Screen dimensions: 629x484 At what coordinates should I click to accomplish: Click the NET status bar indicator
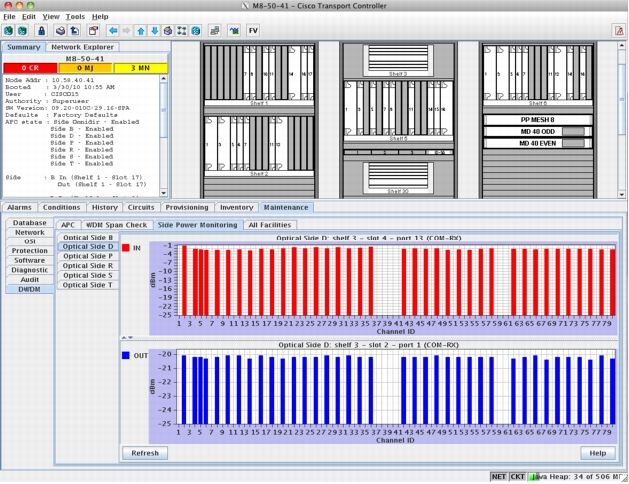click(x=499, y=476)
